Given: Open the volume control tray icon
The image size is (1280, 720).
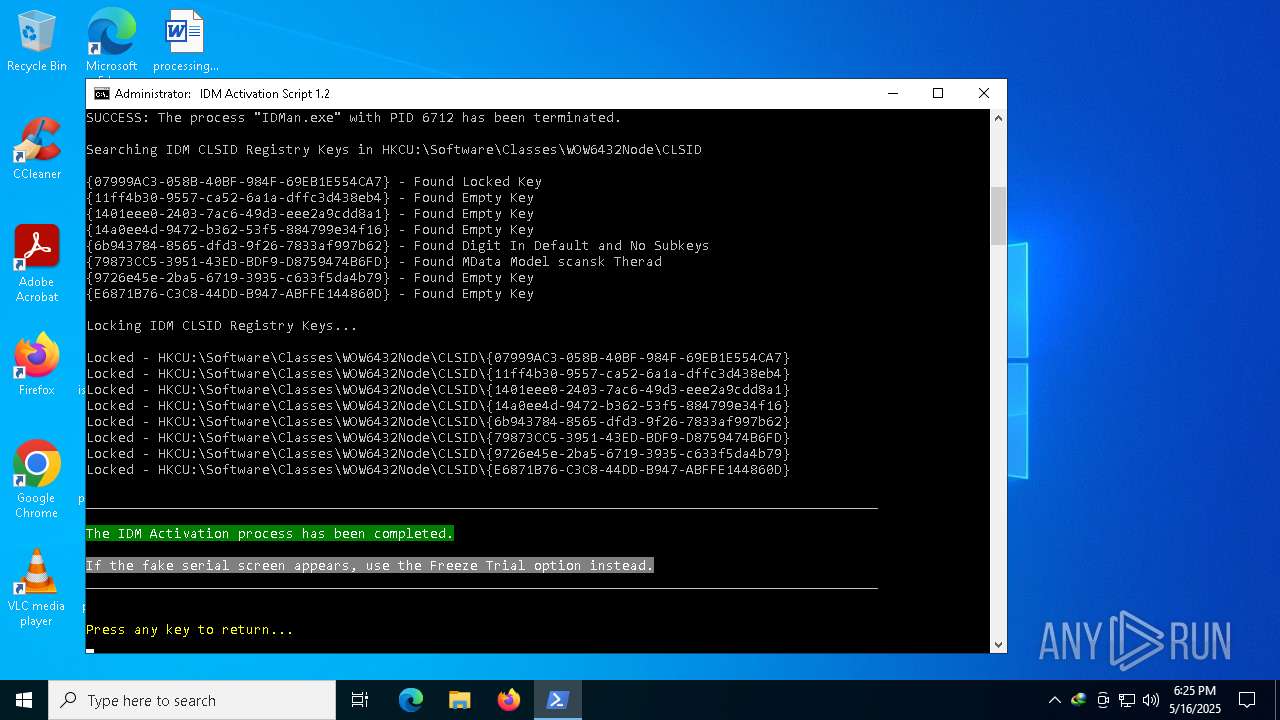Looking at the screenshot, I should [x=1151, y=700].
